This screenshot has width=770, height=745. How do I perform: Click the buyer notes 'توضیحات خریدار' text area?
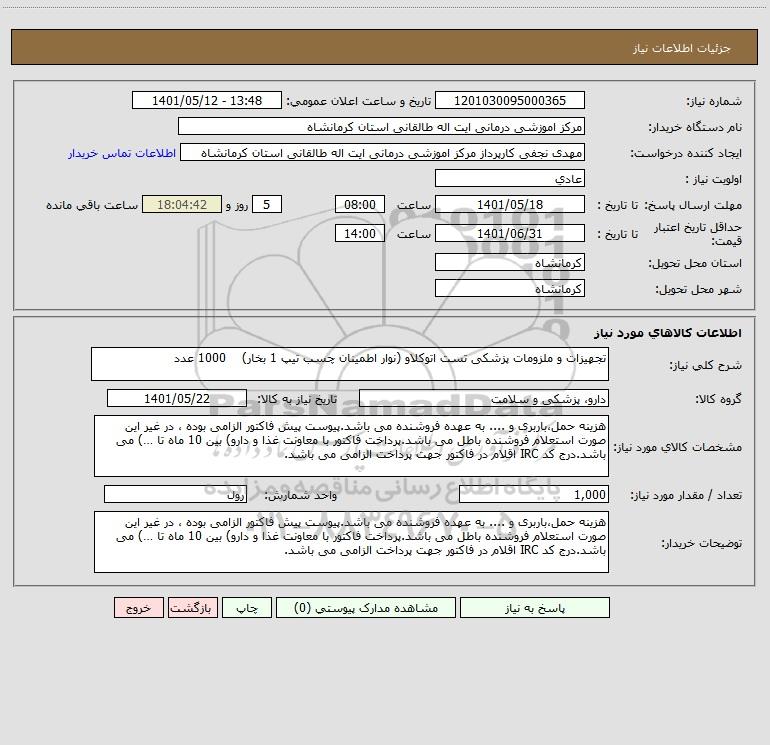(x=351, y=542)
